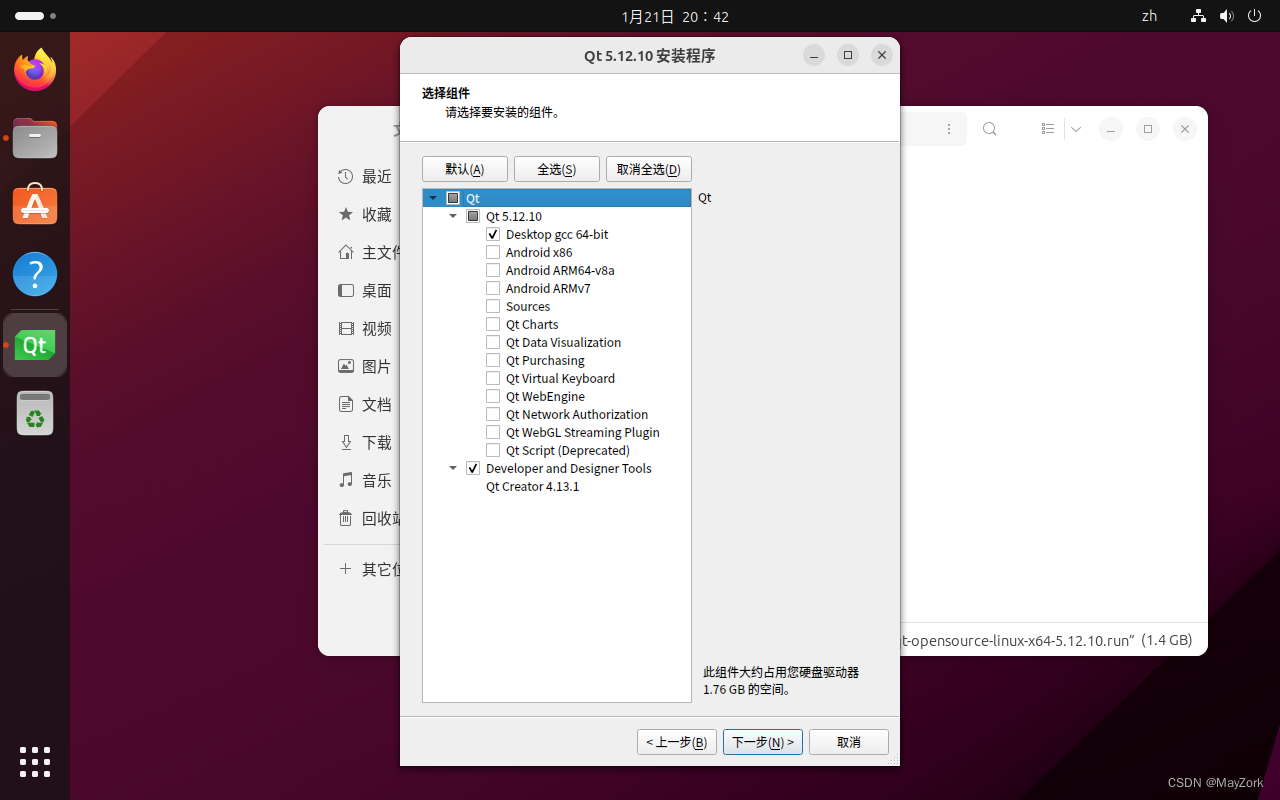The image size is (1280, 800).
Task: Click the three-dot menu in Files window
Action: [949, 129]
